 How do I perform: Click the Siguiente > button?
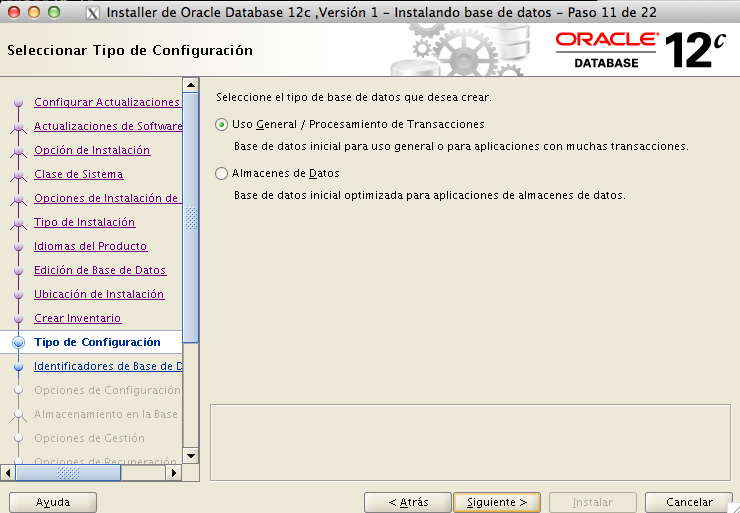click(x=496, y=502)
